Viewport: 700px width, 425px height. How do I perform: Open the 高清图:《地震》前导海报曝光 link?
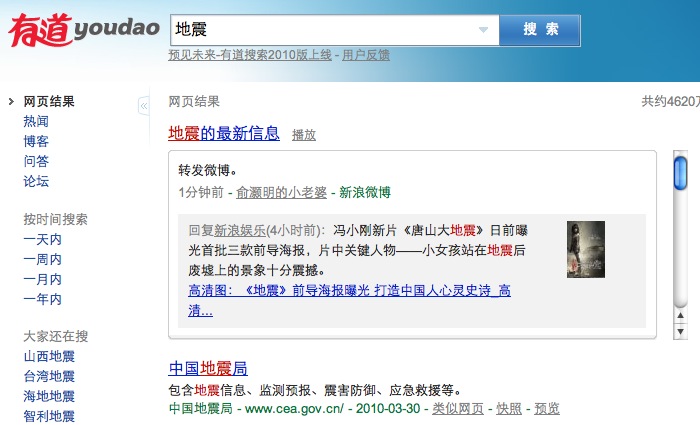(349, 300)
